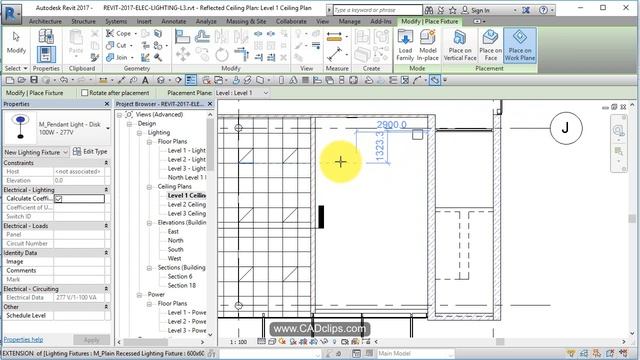Open the Architecture ribbon tab
640x360 pixels.
(x=45, y=21)
